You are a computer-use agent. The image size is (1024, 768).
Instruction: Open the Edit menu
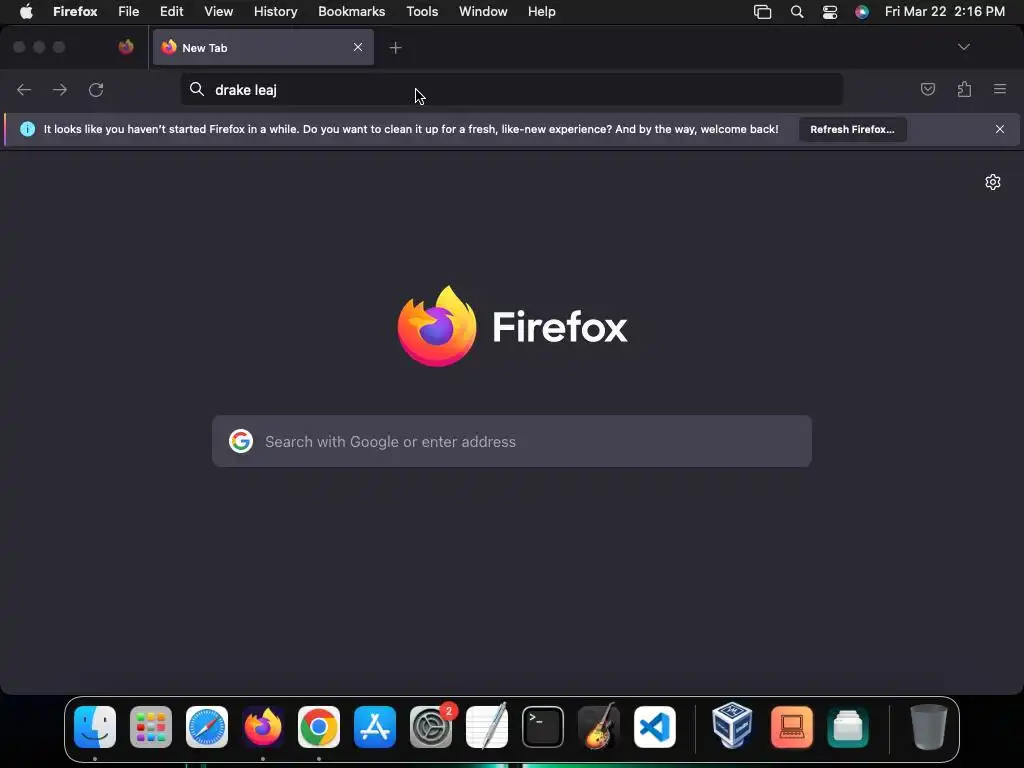click(172, 12)
